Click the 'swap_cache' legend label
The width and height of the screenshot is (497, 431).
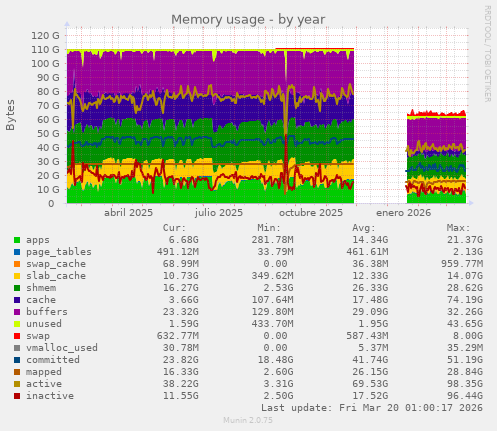coord(56,264)
